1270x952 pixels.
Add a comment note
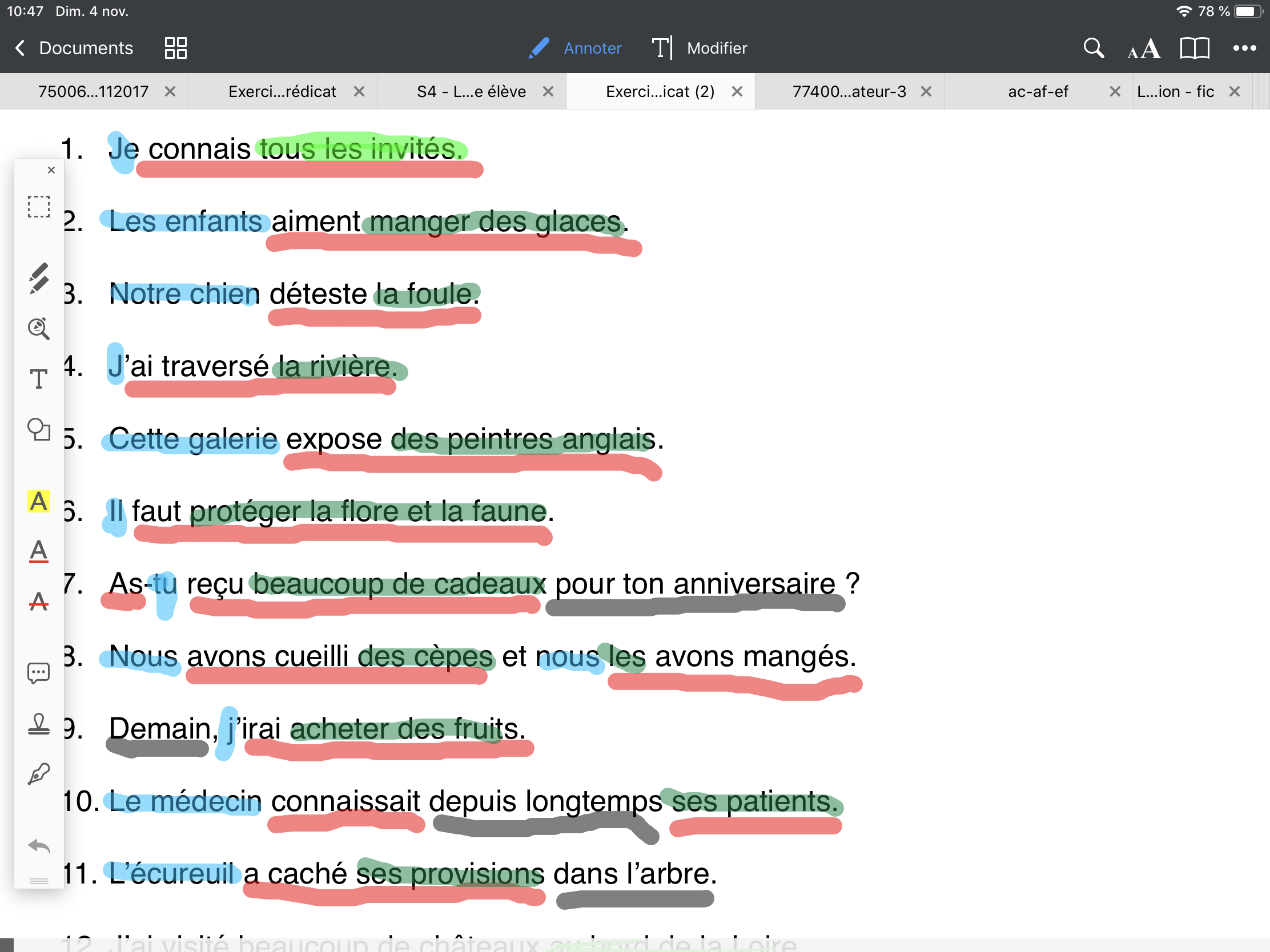pos(38,673)
